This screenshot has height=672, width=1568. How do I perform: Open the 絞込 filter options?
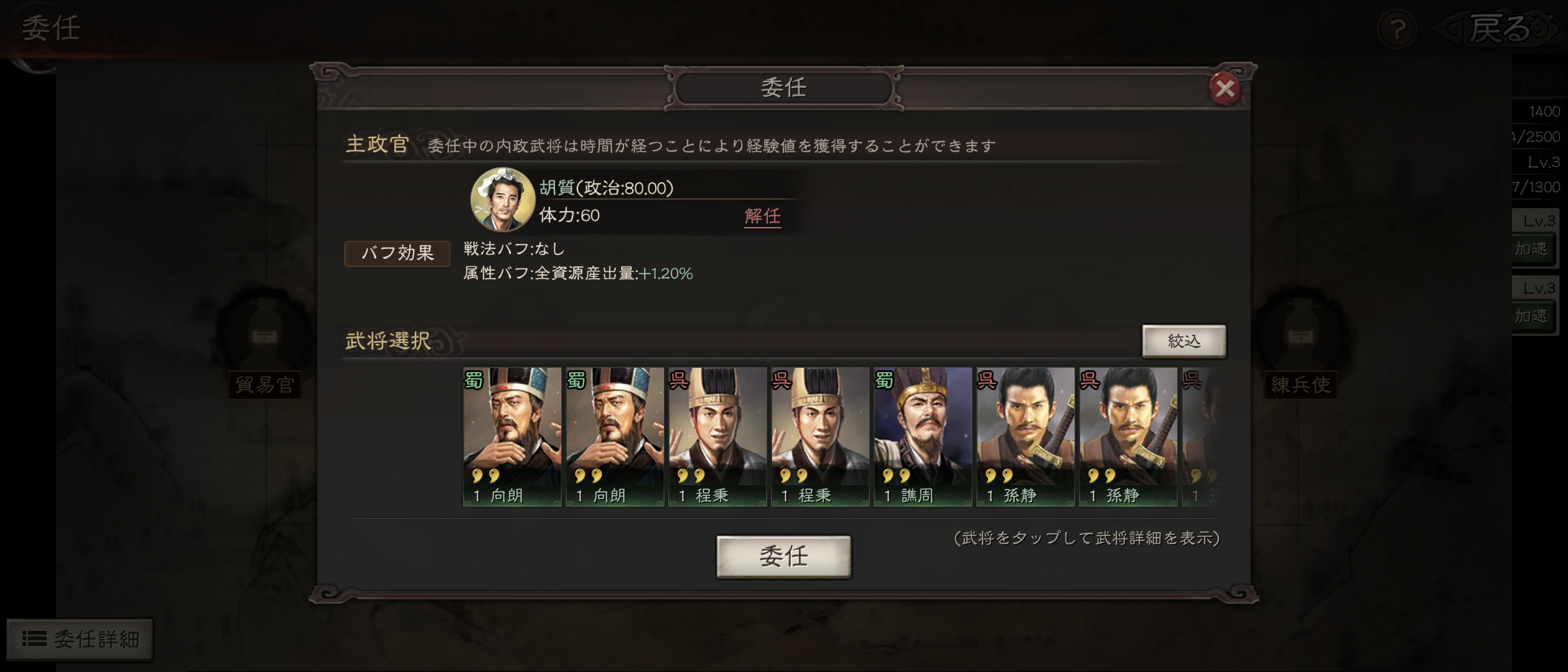1183,341
